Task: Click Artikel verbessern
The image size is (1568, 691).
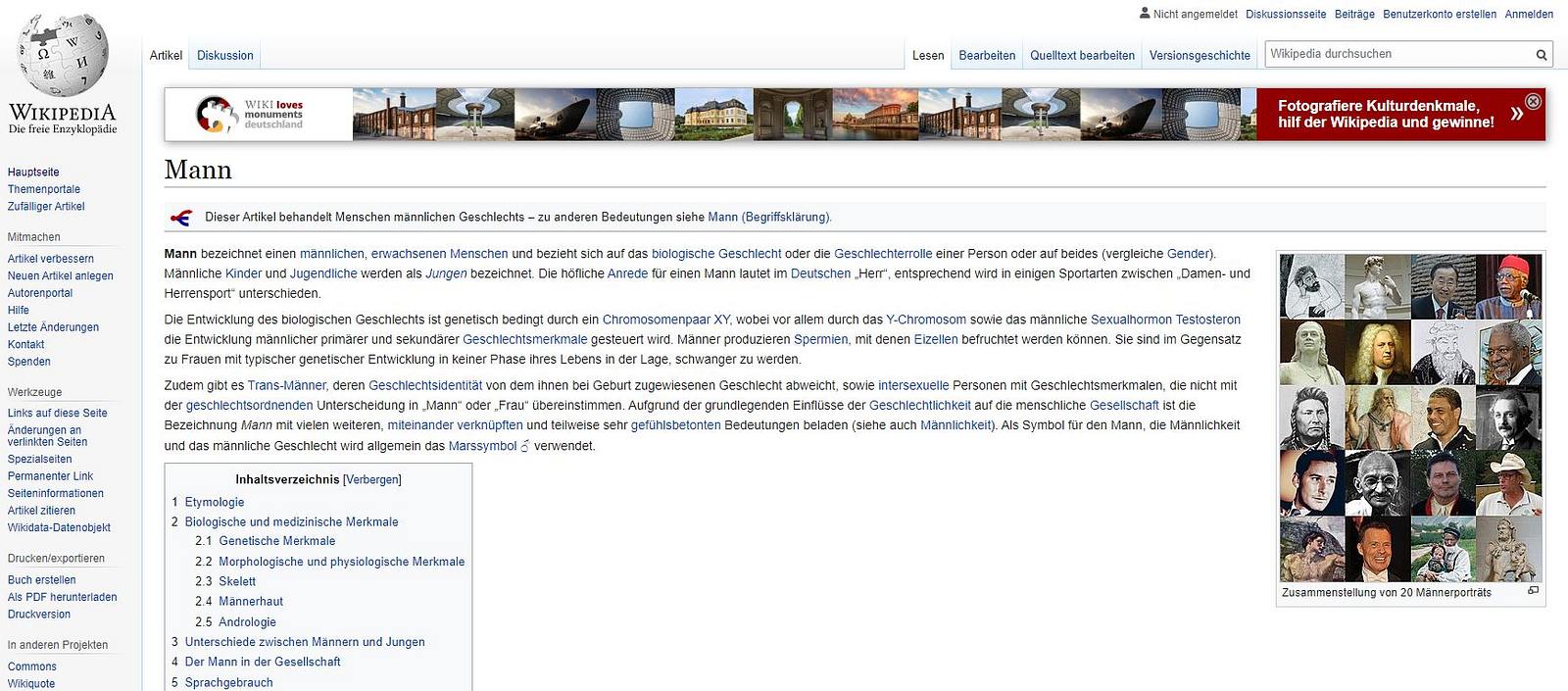Action: pos(51,259)
